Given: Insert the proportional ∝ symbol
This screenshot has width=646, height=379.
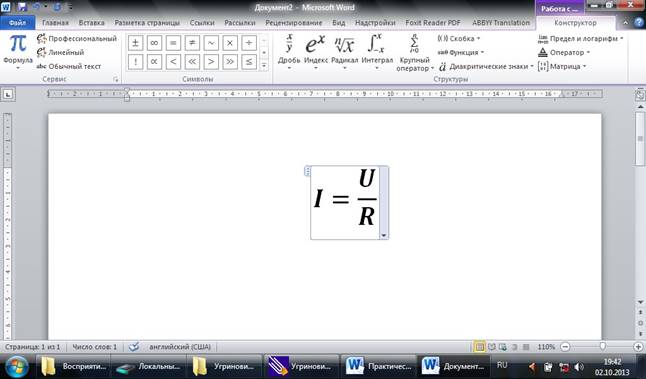Looking at the screenshot, I should click(154, 62).
